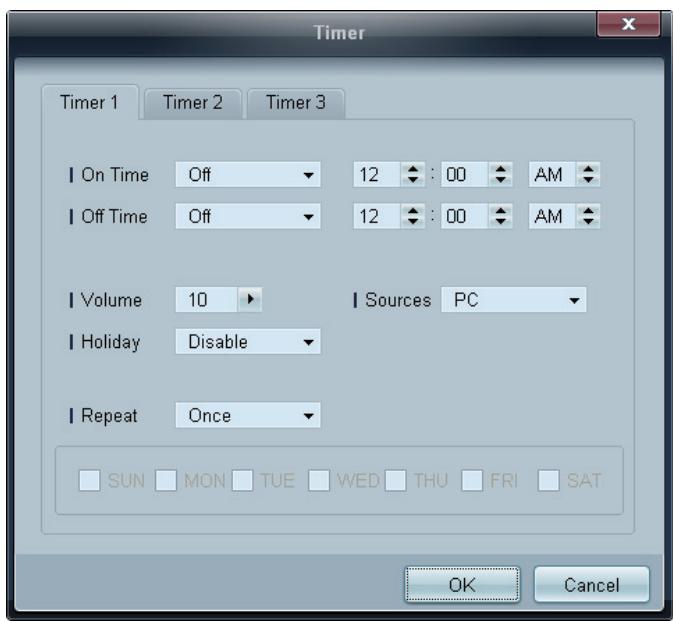
Task: Switch to the Timer 2 tab
Action: 193,103
